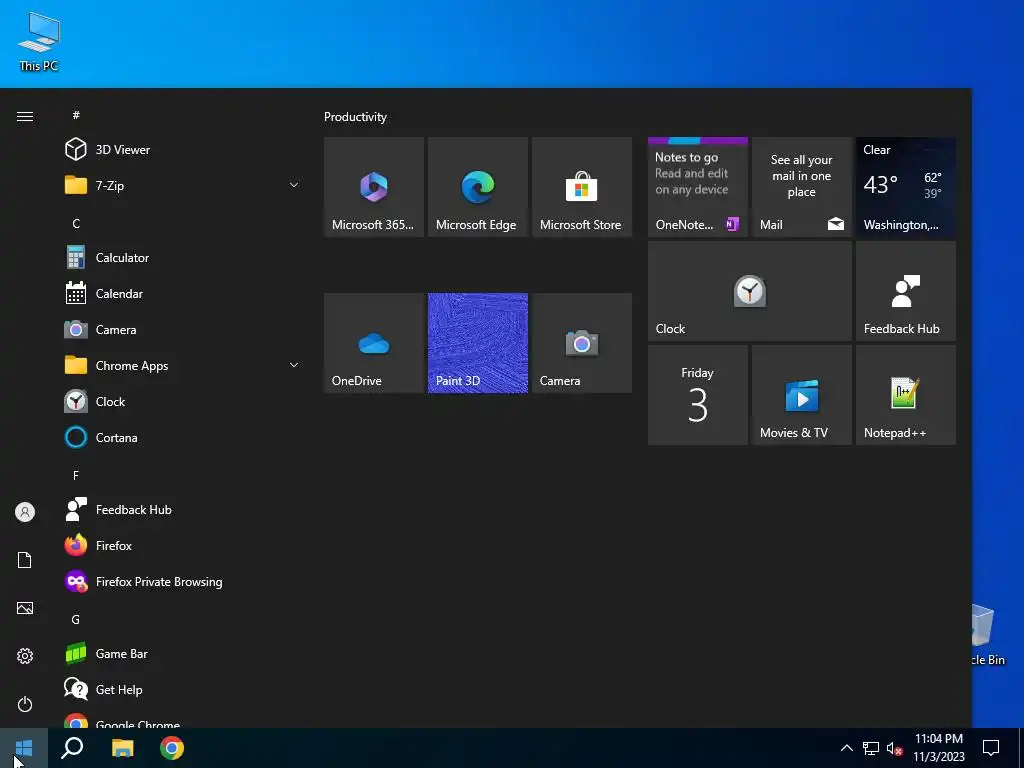The image size is (1024, 768).
Task: Open the 7-Zip folder entry
Action: point(181,185)
